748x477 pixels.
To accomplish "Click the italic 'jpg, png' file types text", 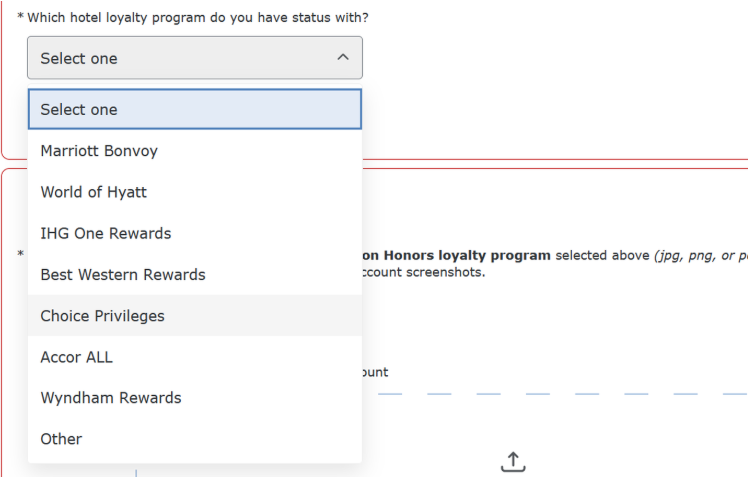I will (x=686, y=255).
